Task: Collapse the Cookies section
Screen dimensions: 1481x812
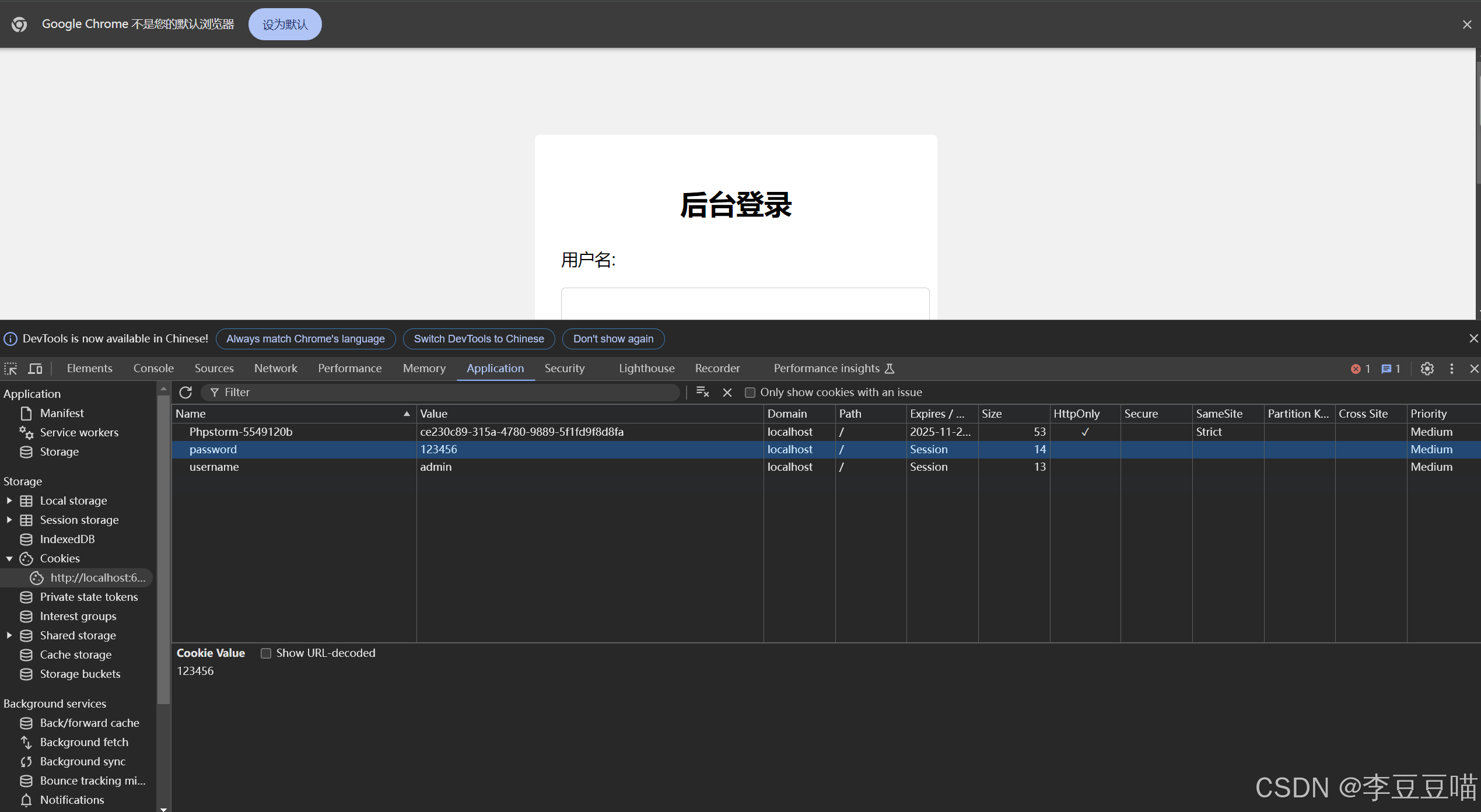Action: click(x=9, y=558)
